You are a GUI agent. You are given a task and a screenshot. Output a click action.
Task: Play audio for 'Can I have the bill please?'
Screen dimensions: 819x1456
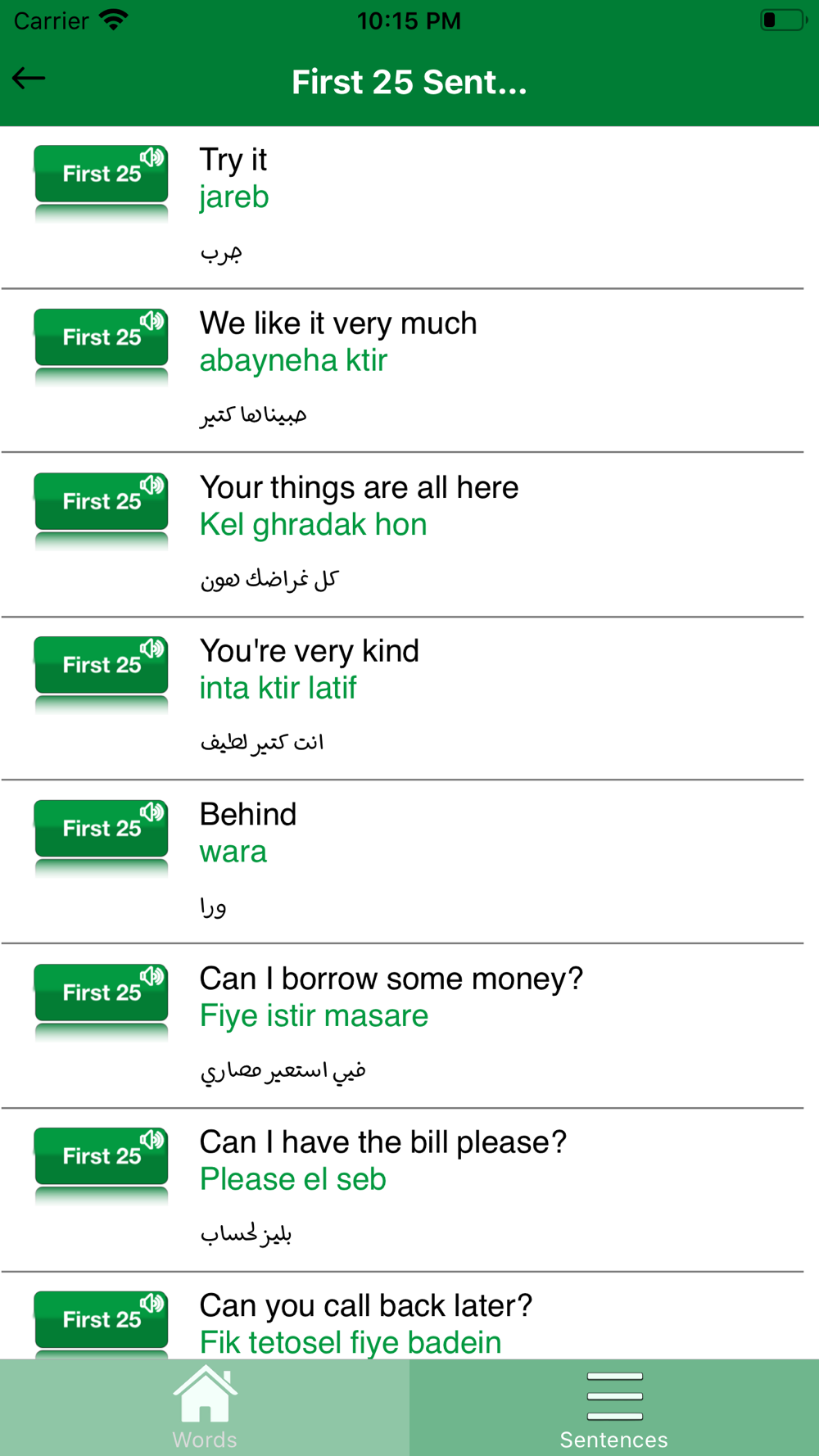[x=102, y=1156]
